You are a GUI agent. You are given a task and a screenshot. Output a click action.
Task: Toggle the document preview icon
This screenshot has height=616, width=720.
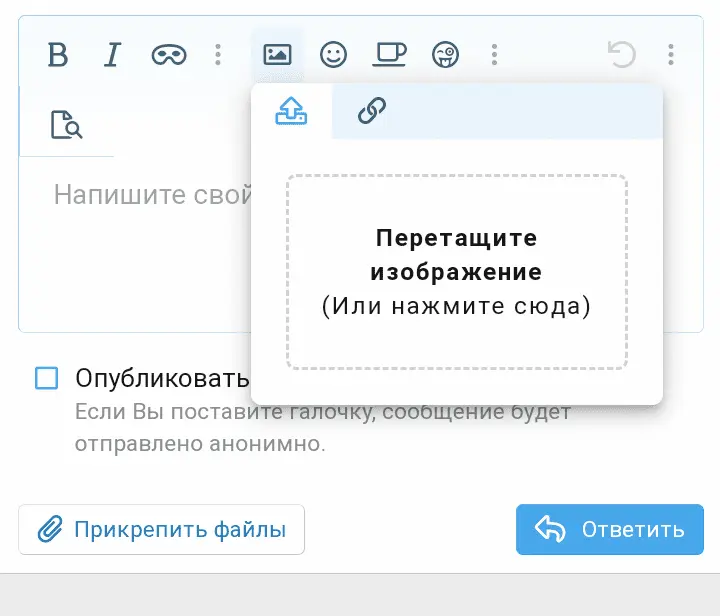pos(66,125)
